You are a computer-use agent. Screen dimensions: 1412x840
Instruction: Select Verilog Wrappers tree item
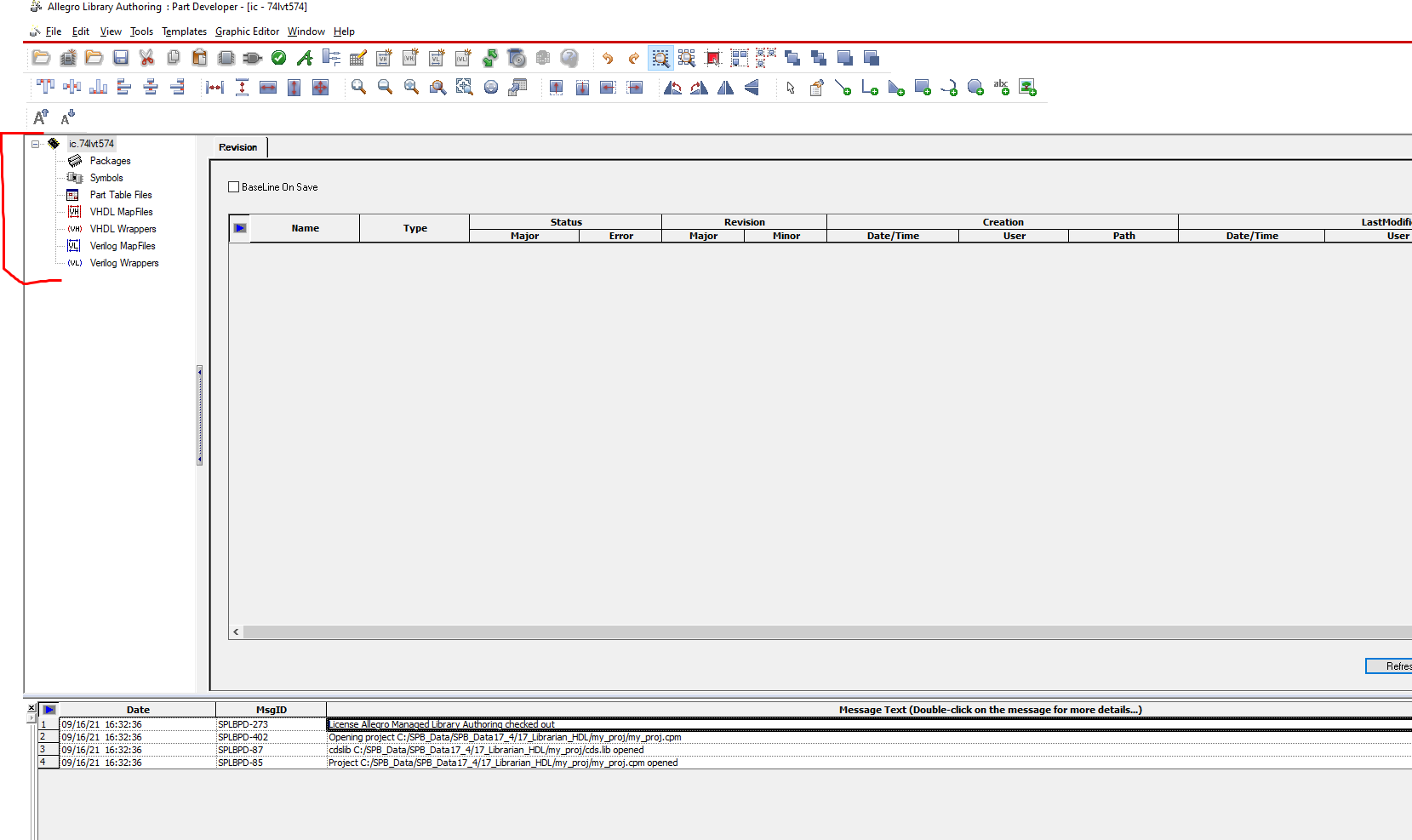pos(124,263)
